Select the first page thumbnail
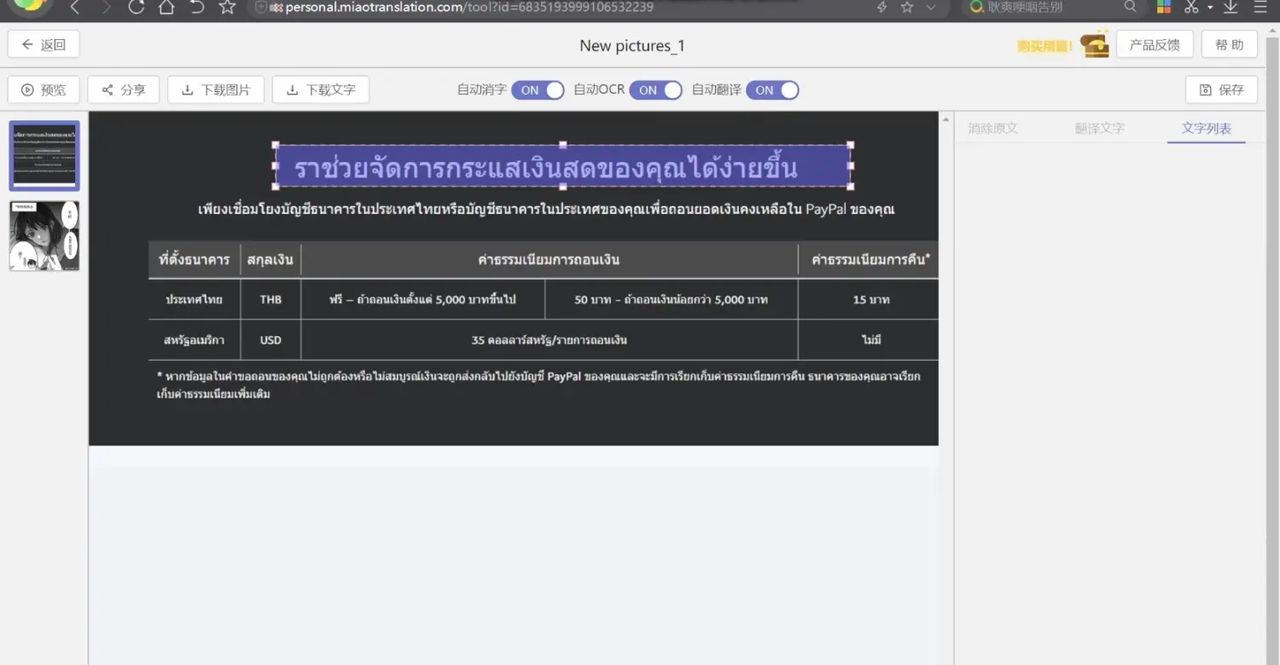Screen dimensions: 1280x665 click(44, 155)
